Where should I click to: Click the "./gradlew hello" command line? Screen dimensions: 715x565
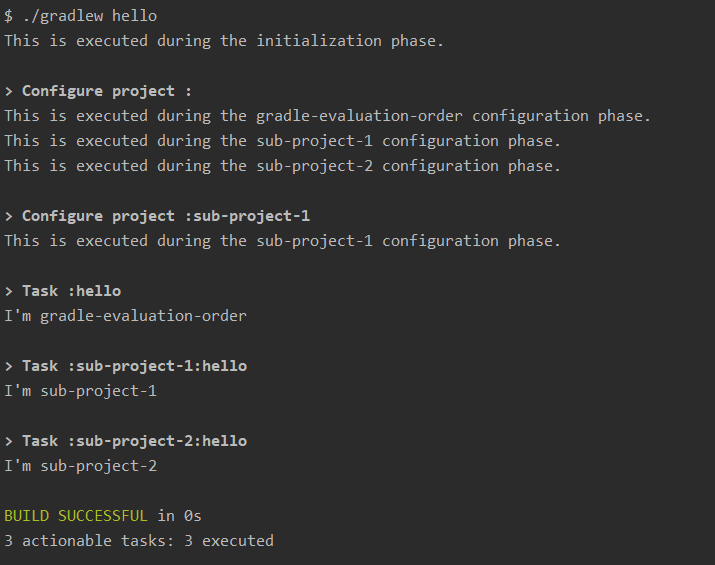click(80, 16)
